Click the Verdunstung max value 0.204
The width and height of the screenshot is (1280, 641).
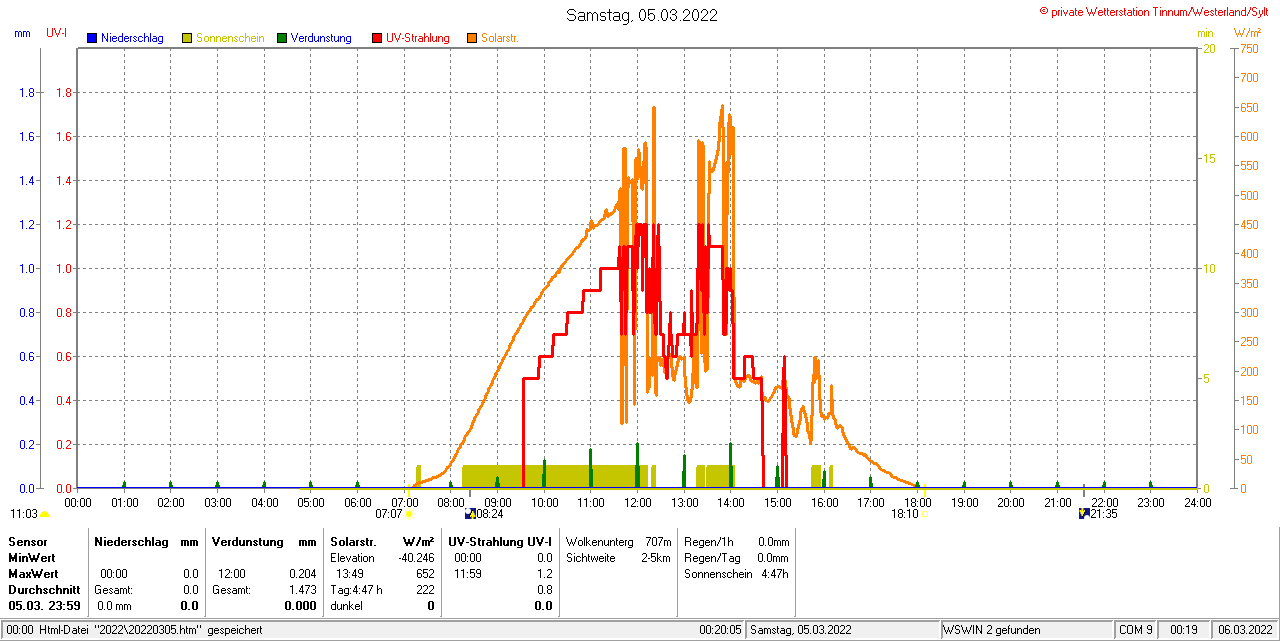click(303, 574)
